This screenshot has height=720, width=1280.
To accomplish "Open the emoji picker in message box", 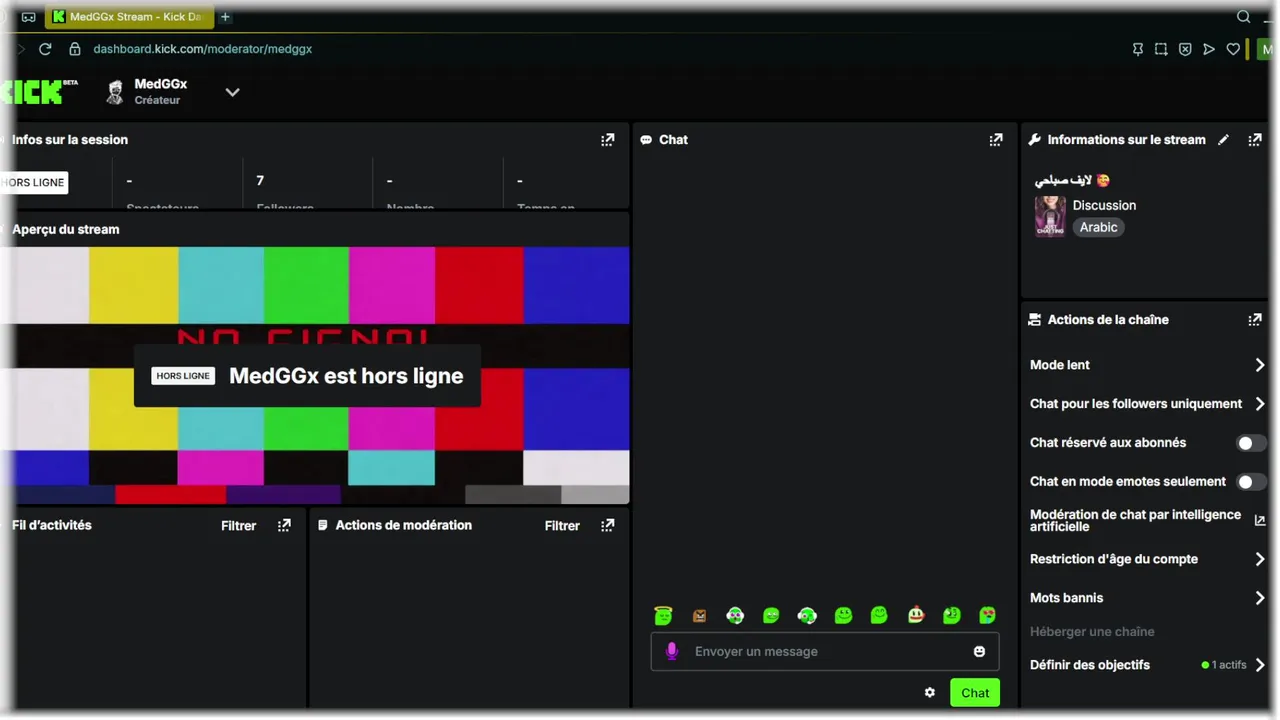I will tap(979, 651).
